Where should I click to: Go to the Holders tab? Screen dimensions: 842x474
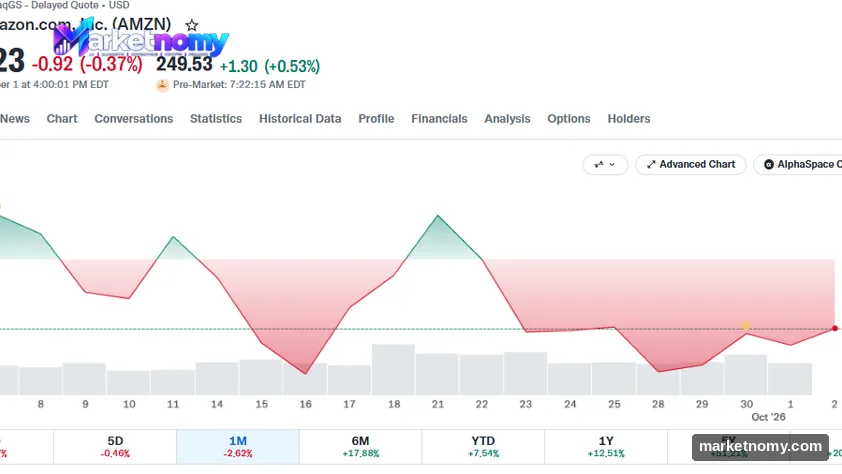point(629,119)
